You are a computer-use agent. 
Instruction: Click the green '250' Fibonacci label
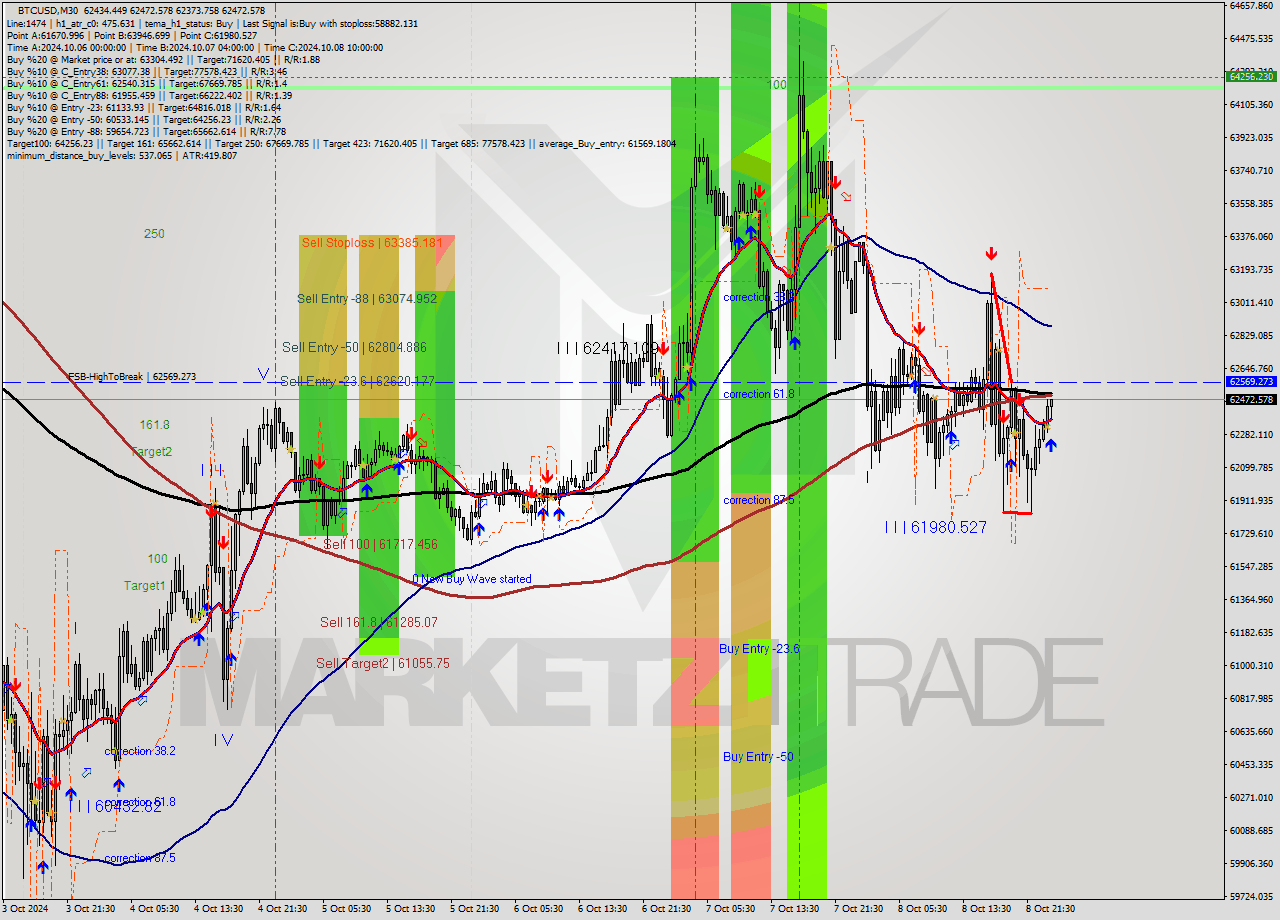154,234
